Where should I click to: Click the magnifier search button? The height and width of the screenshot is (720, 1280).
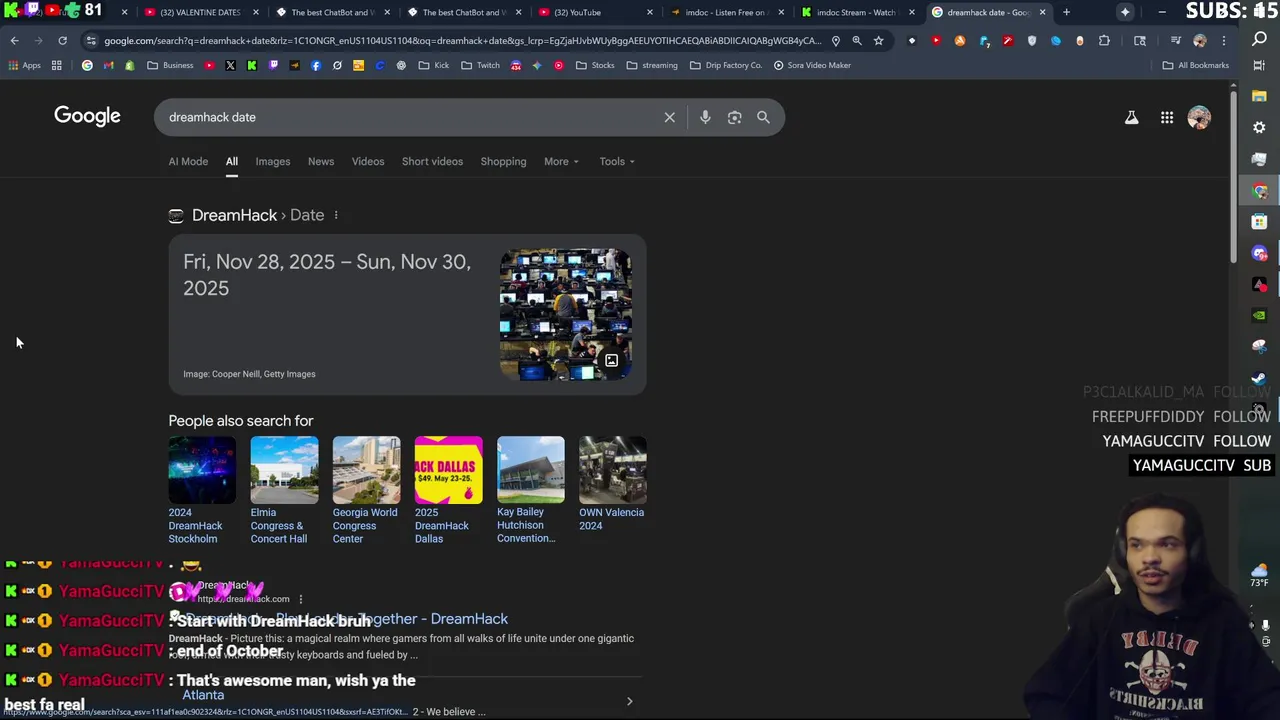[763, 117]
